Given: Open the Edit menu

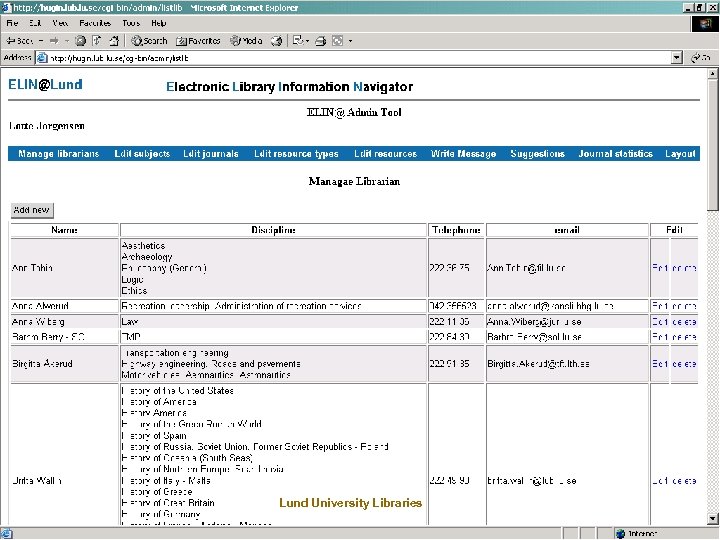Looking at the screenshot, I should click(35, 23).
